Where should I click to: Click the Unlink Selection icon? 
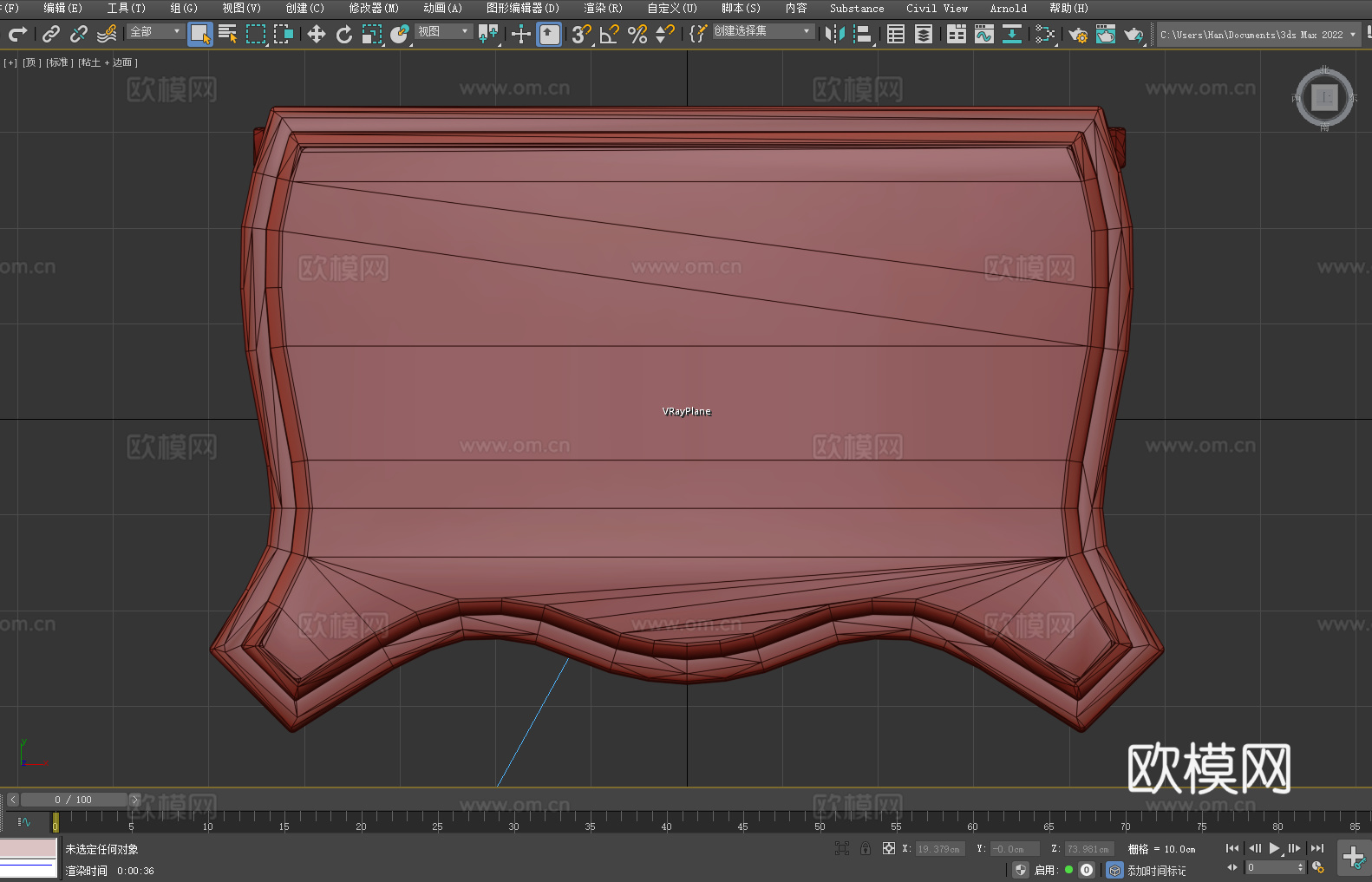pos(79,35)
